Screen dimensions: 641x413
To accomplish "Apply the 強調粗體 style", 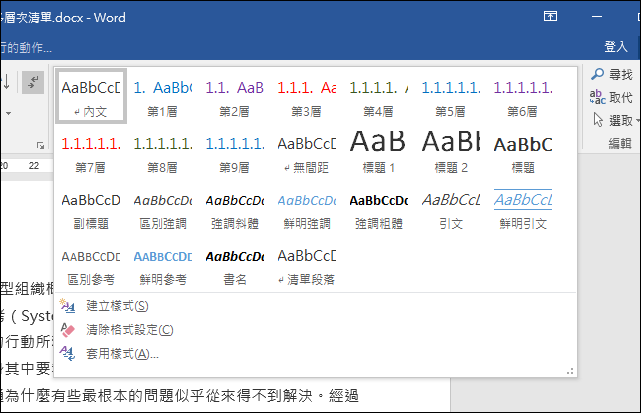I will [x=379, y=209].
